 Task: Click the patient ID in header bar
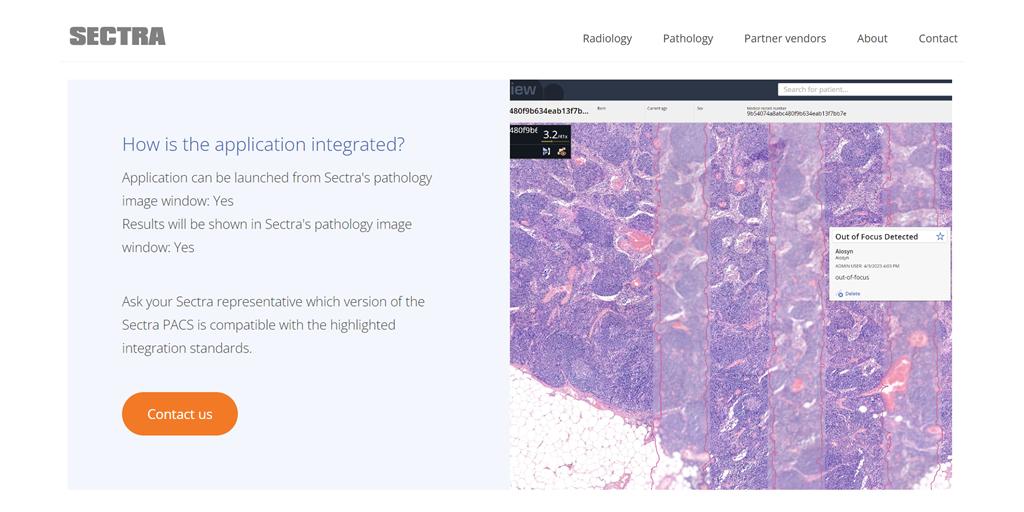click(x=549, y=111)
